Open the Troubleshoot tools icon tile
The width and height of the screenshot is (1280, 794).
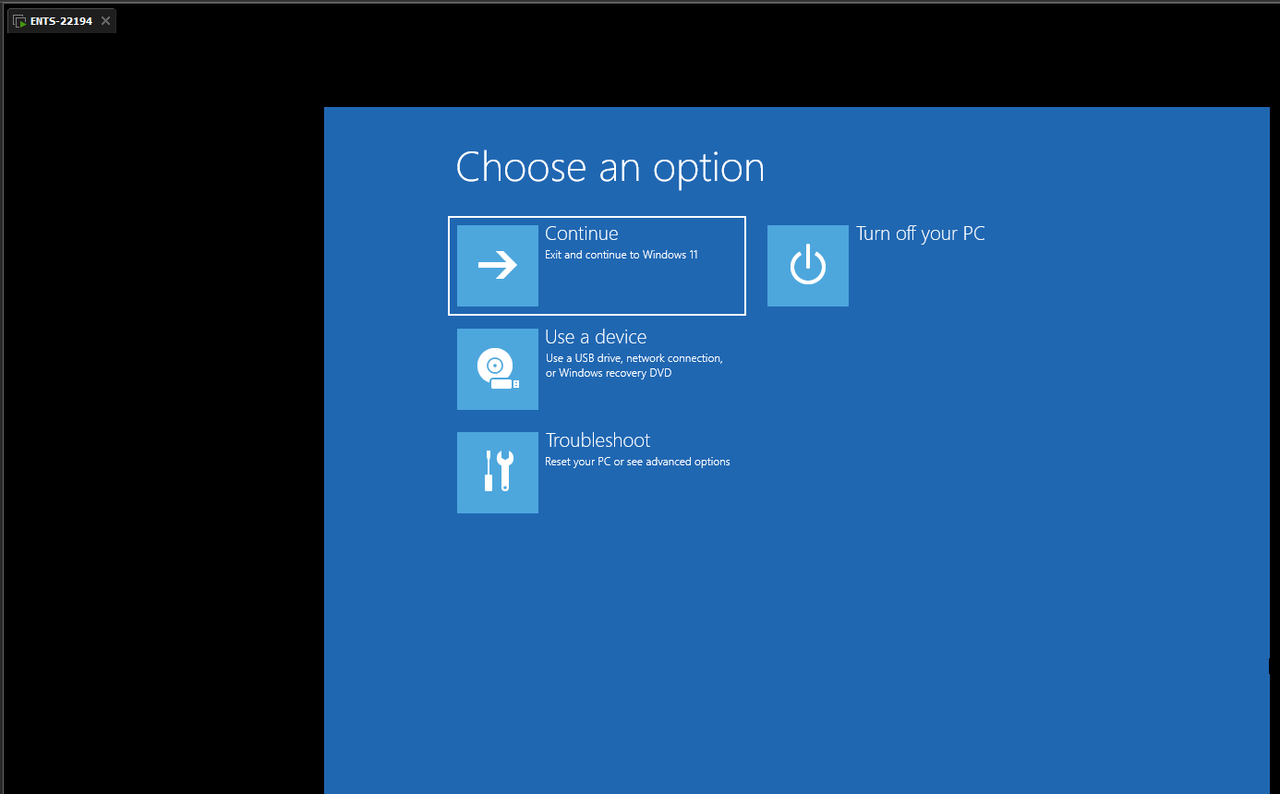(497, 472)
